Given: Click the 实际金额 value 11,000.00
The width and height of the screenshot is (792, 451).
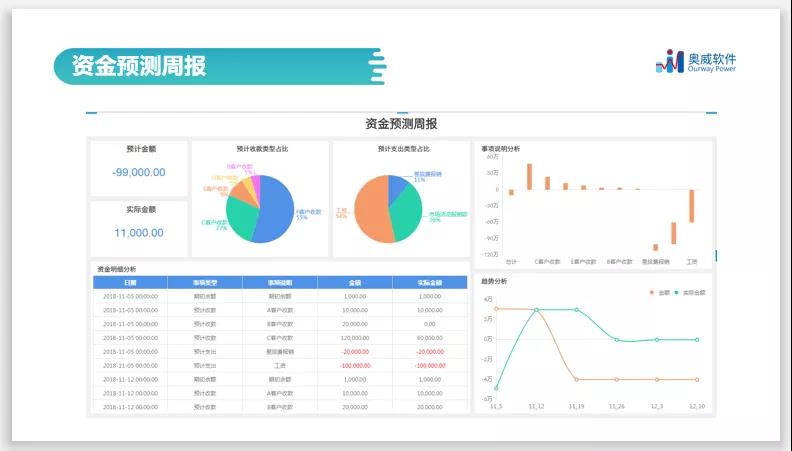Looking at the screenshot, I should (x=139, y=233).
